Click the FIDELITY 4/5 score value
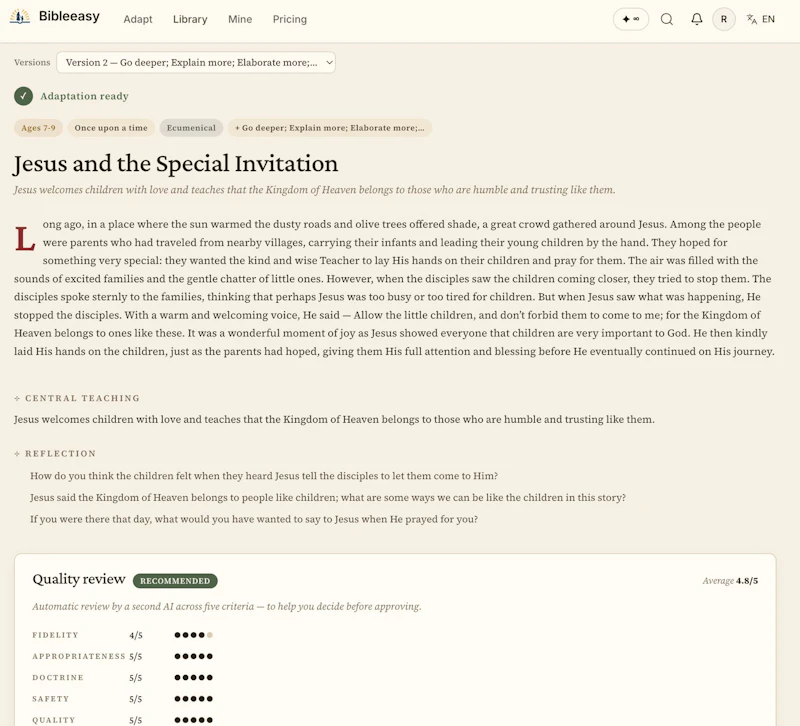The height and width of the screenshot is (726, 800). tap(136, 636)
